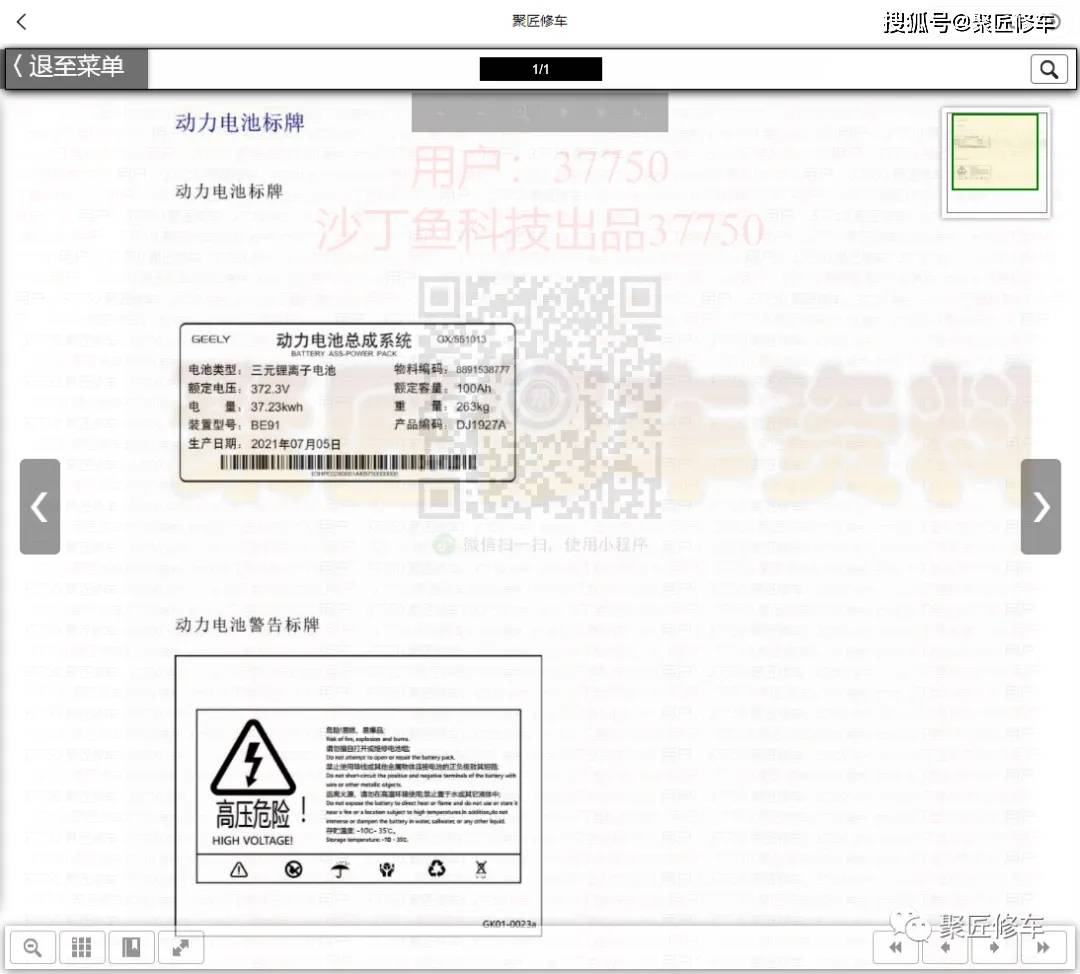Image resolution: width=1080 pixels, height=974 pixels.
Task: Click the blue 动力电池标牌 page heading
Action: point(240,123)
